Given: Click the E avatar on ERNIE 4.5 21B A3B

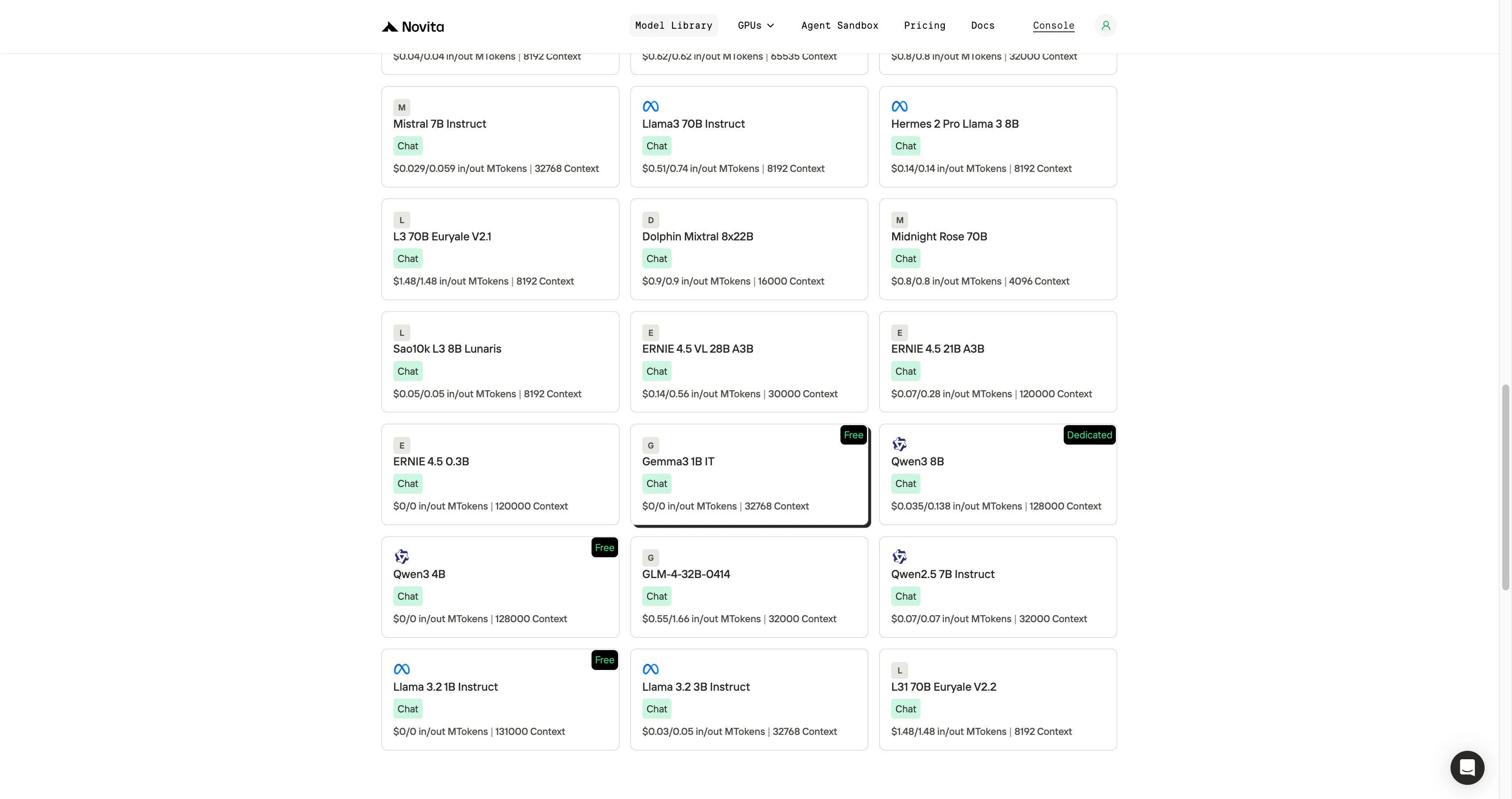Looking at the screenshot, I should point(899,333).
